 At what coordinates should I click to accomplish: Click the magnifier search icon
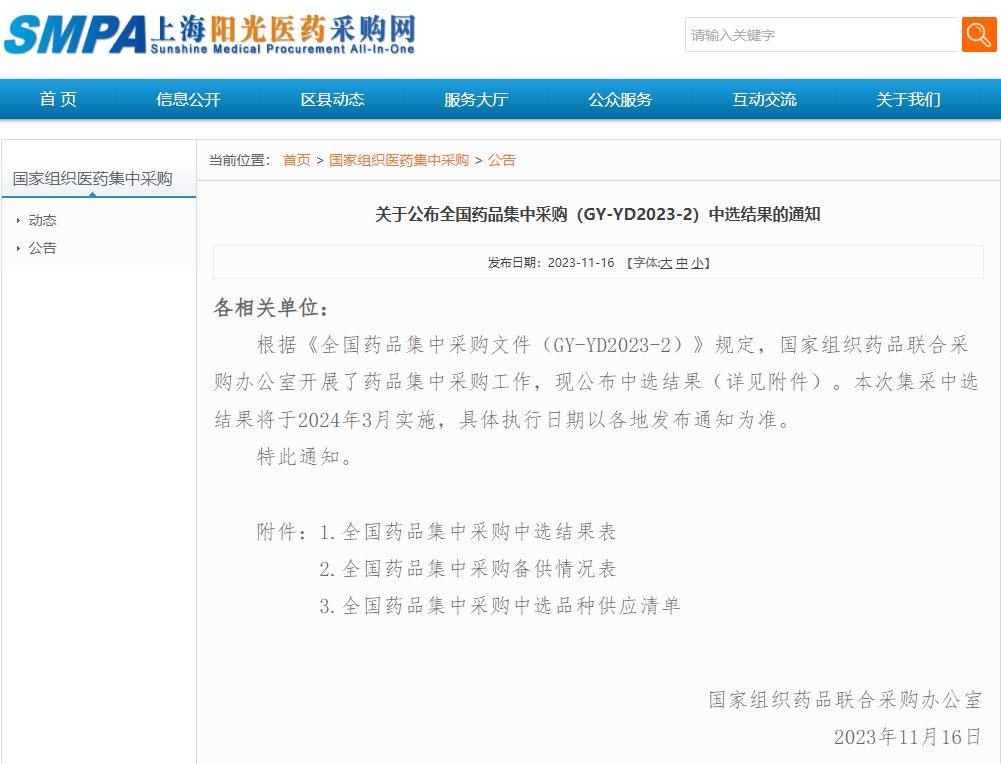(976, 34)
